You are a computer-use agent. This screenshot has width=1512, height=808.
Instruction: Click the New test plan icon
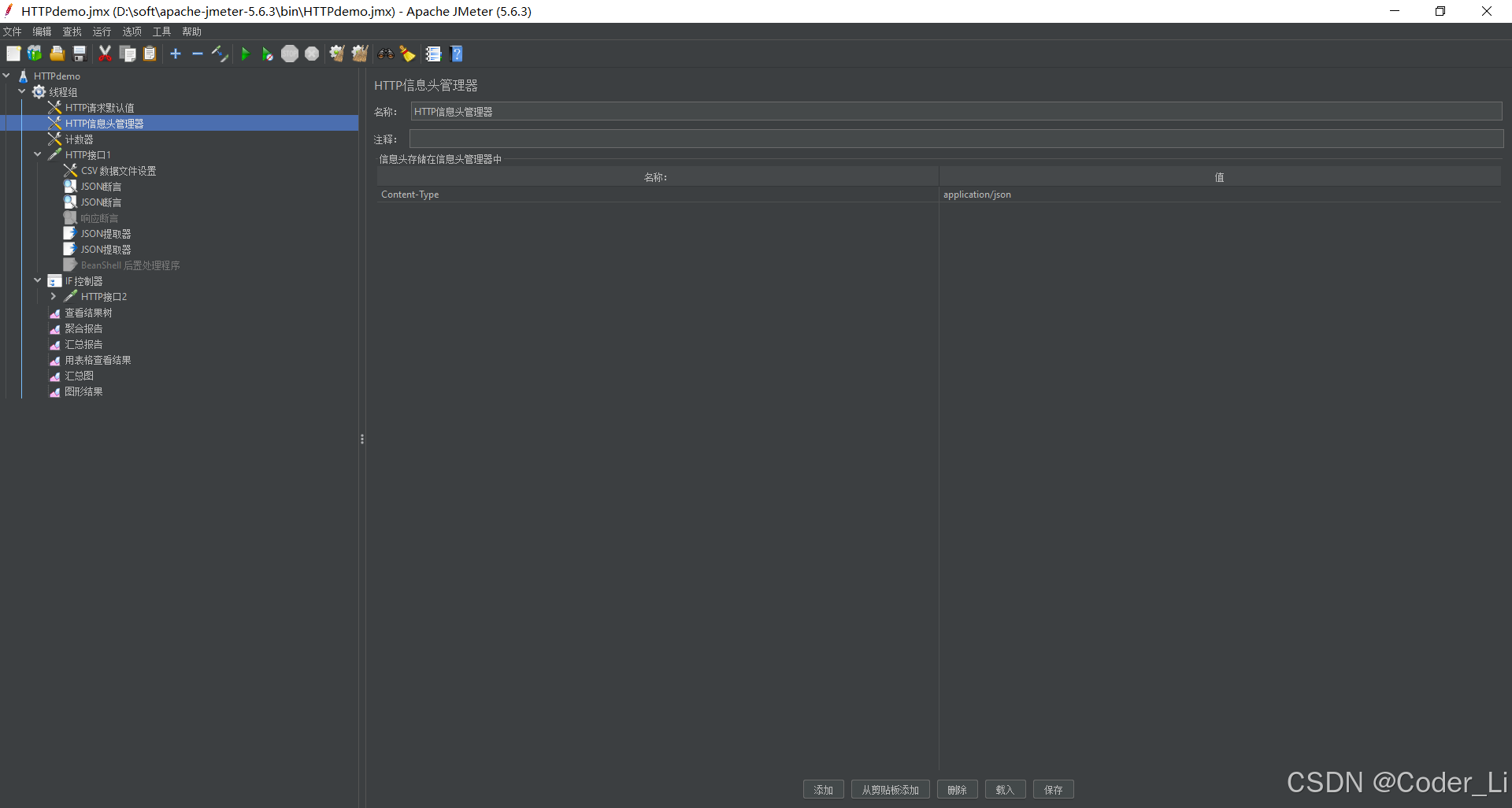coord(13,54)
